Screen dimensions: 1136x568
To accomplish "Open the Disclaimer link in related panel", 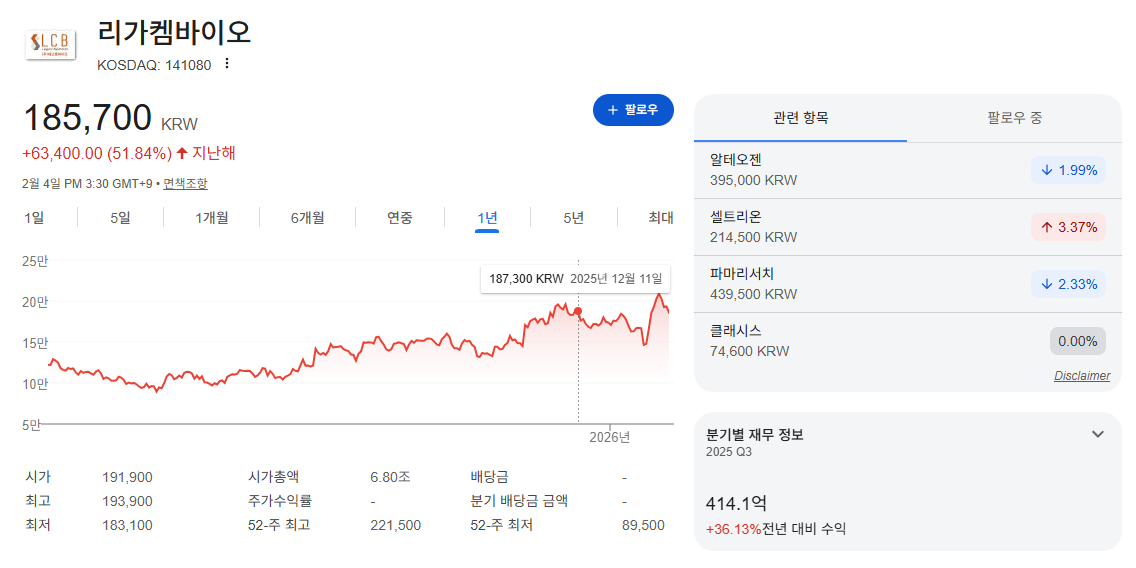I will [x=1082, y=376].
